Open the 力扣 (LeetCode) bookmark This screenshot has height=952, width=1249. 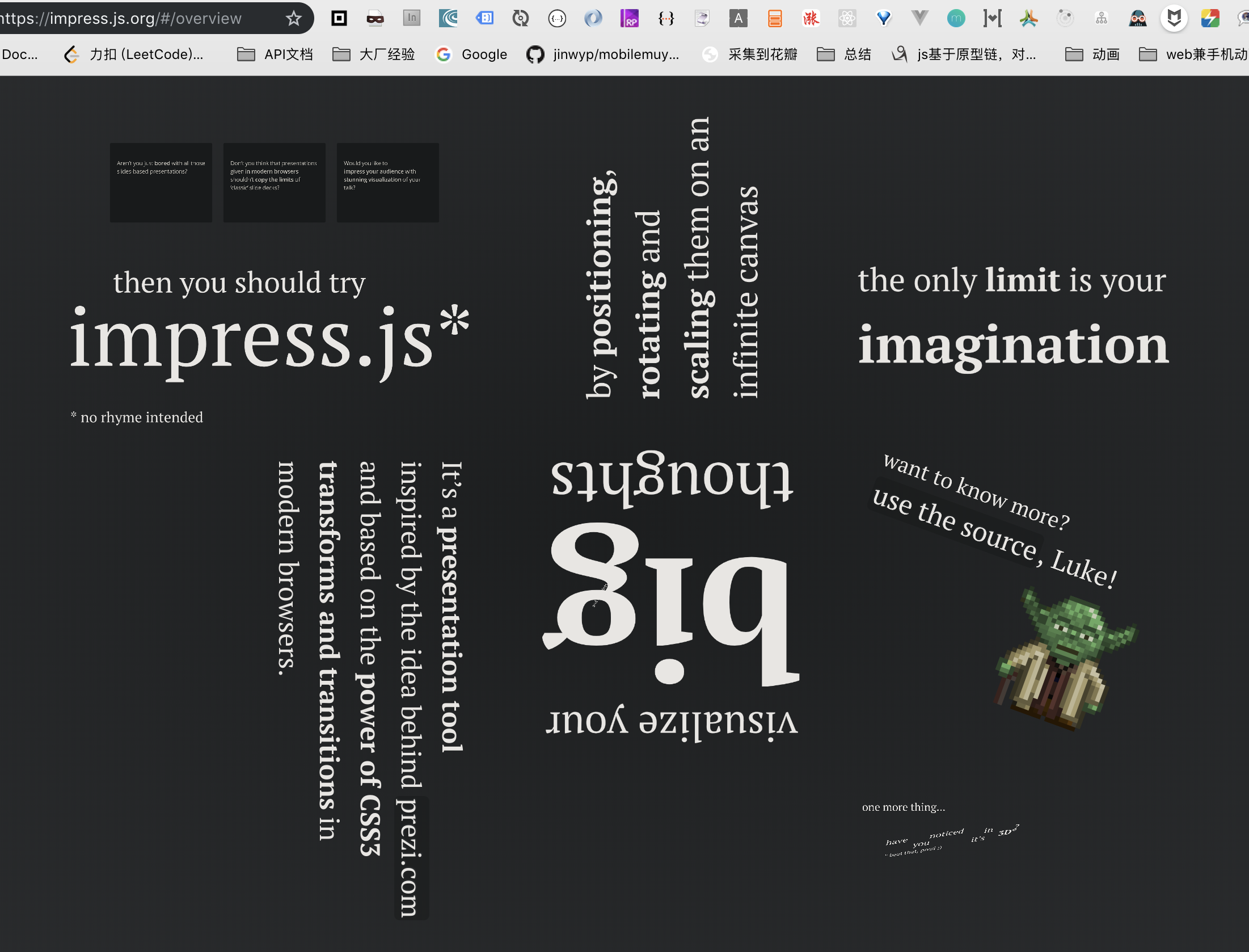(x=134, y=54)
